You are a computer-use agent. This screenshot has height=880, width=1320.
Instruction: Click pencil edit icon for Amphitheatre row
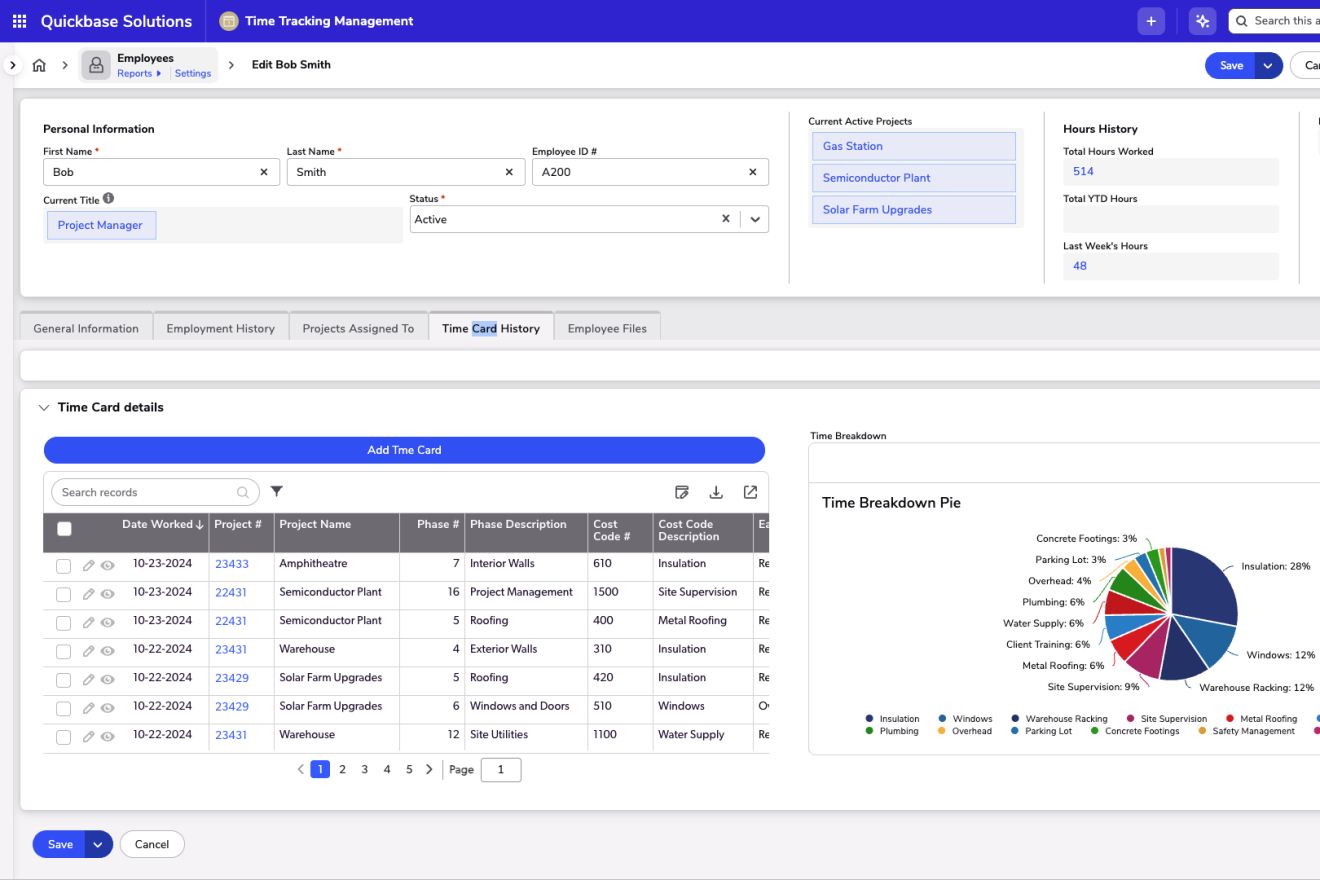pos(89,566)
